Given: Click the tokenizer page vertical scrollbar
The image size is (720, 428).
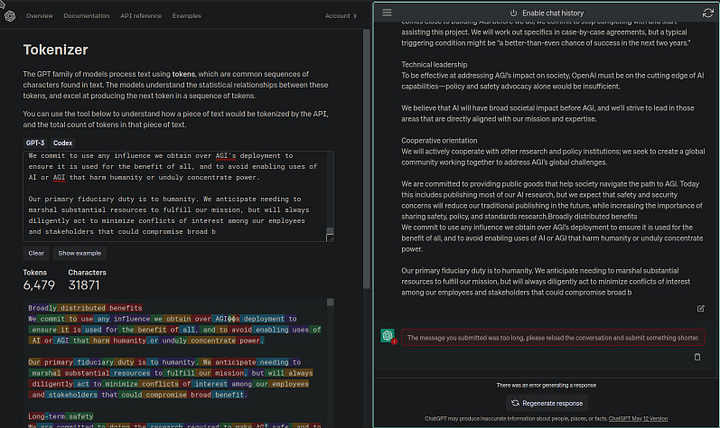Looking at the screenshot, I should [366, 159].
